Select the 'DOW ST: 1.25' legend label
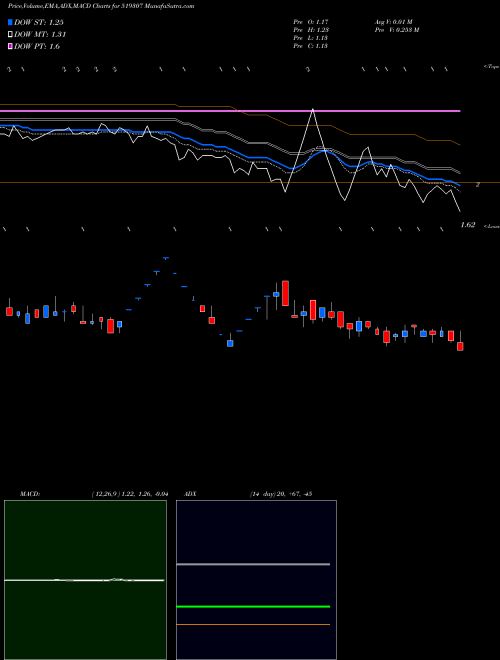This screenshot has width=500, height=660. (39, 22)
